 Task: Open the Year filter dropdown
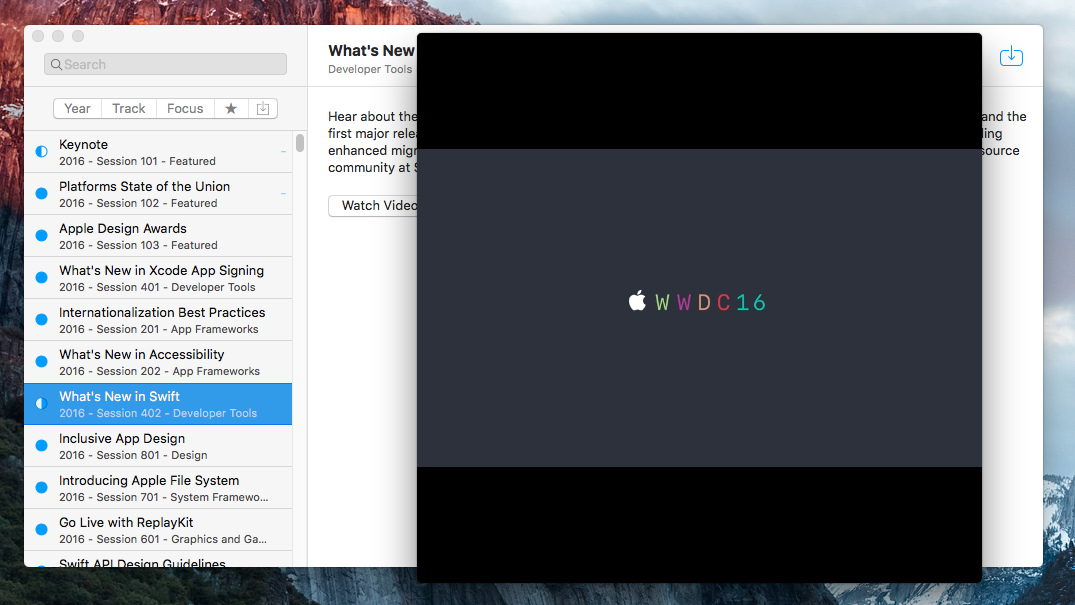click(x=77, y=109)
